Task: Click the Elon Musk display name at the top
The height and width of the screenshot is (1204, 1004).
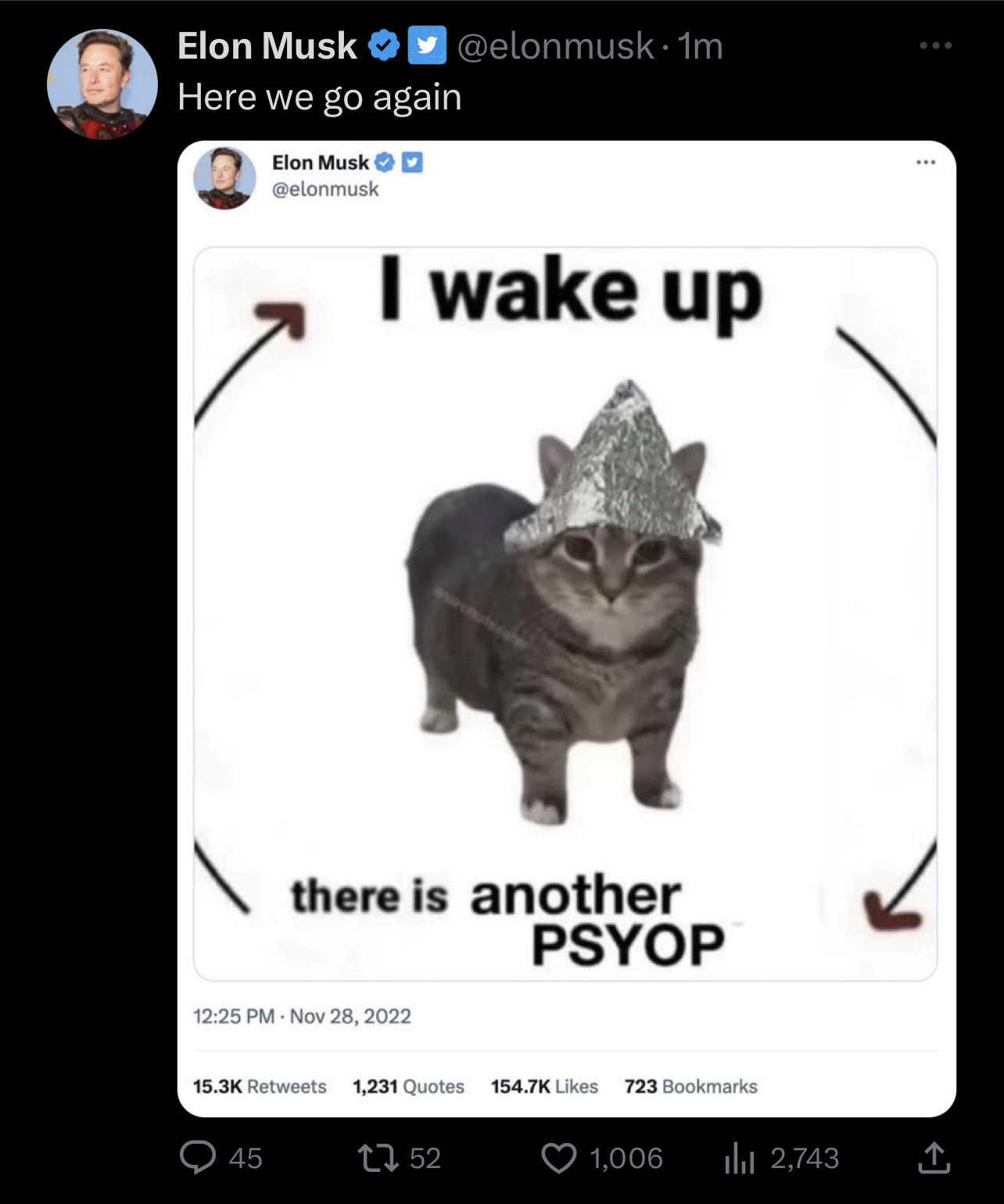Action: (267, 45)
